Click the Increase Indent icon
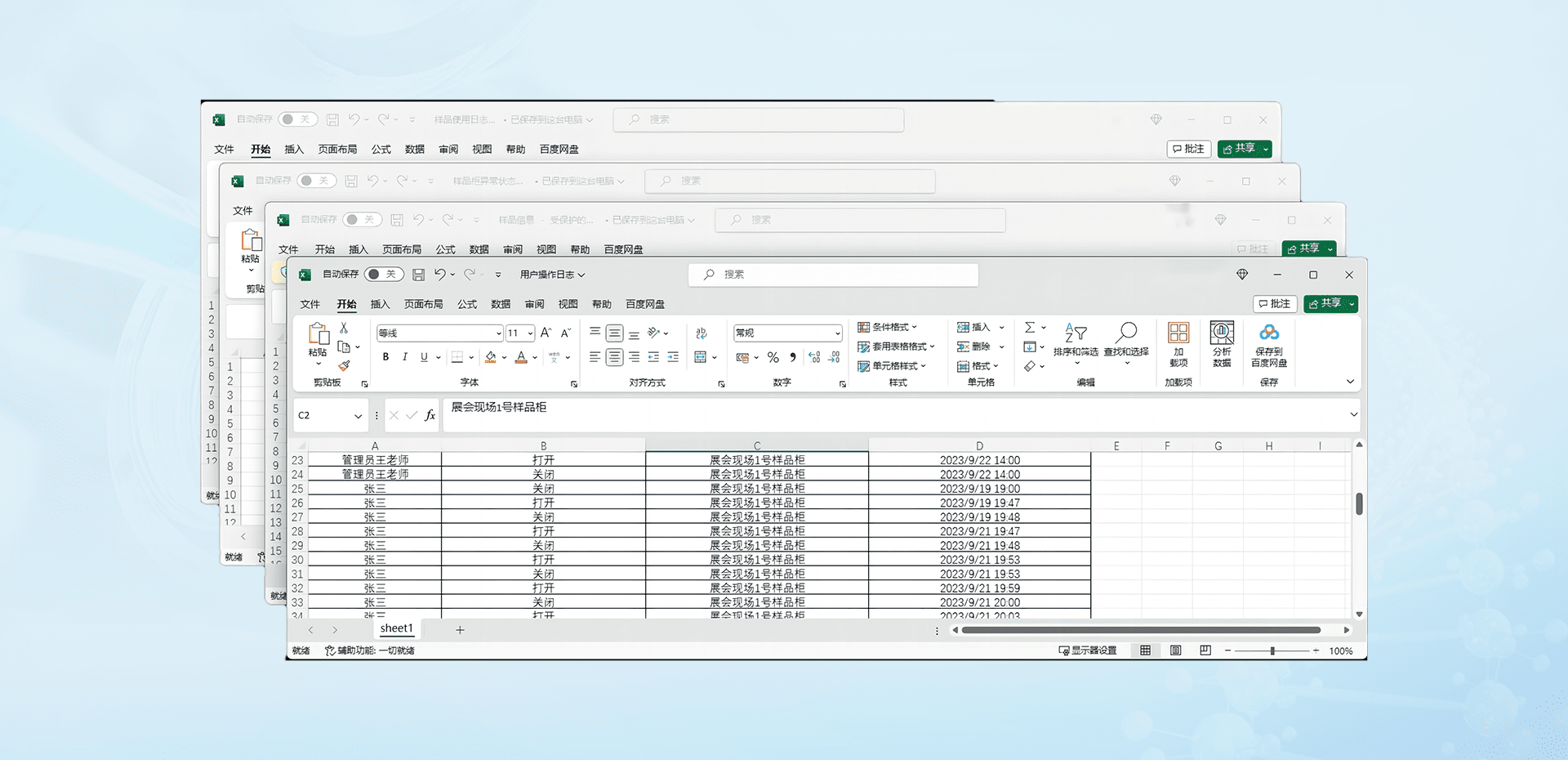Image resolution: width=1568 pixels, height=760 pixels. coord(673,357)
